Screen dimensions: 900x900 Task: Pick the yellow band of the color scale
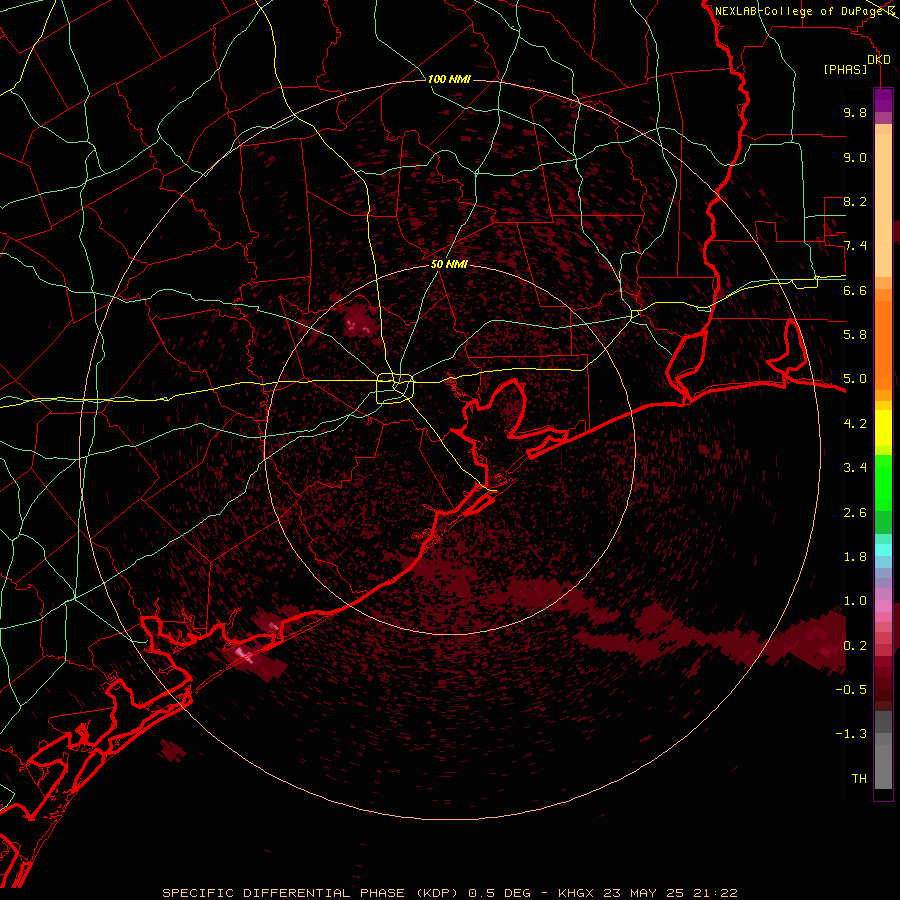click(x=883, y=428)
